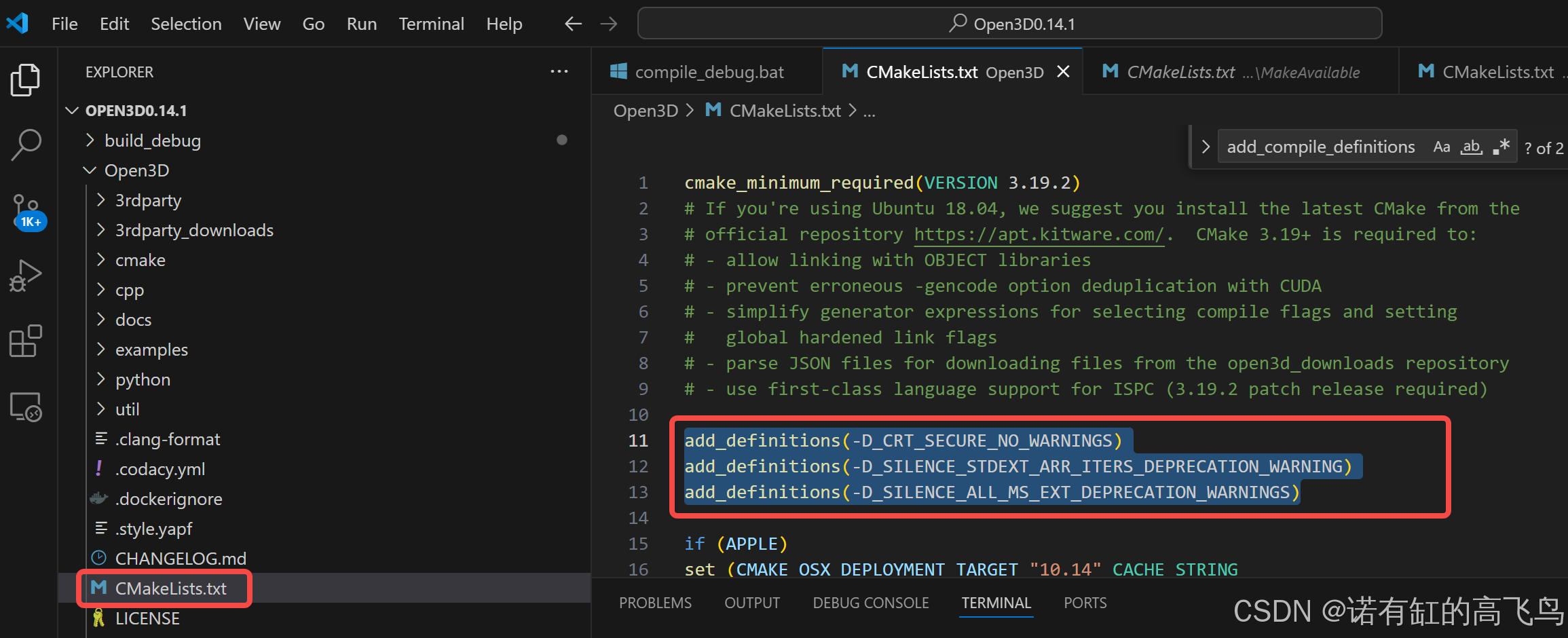Image resolution: width=1568 pixels, height=638 pixels.
Task: Click the cmake_minimum_required line 1
Action: 882,183
